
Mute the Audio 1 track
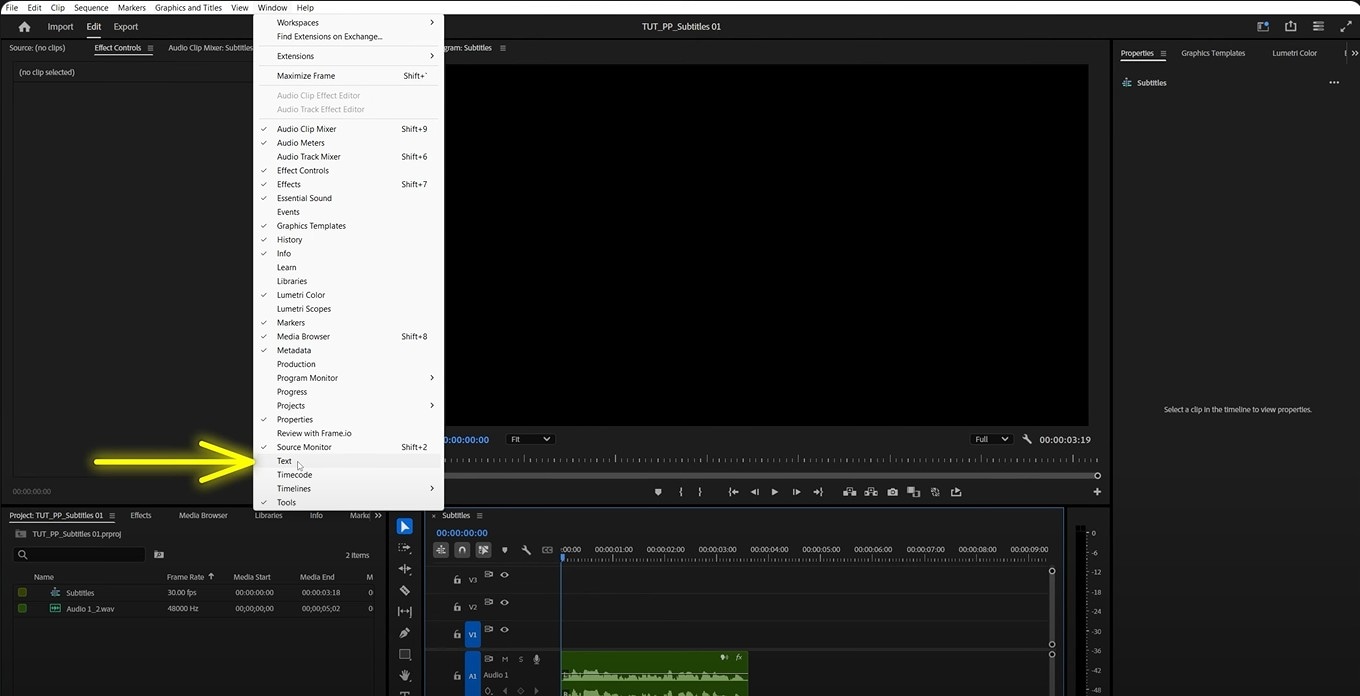coord(505,659)
